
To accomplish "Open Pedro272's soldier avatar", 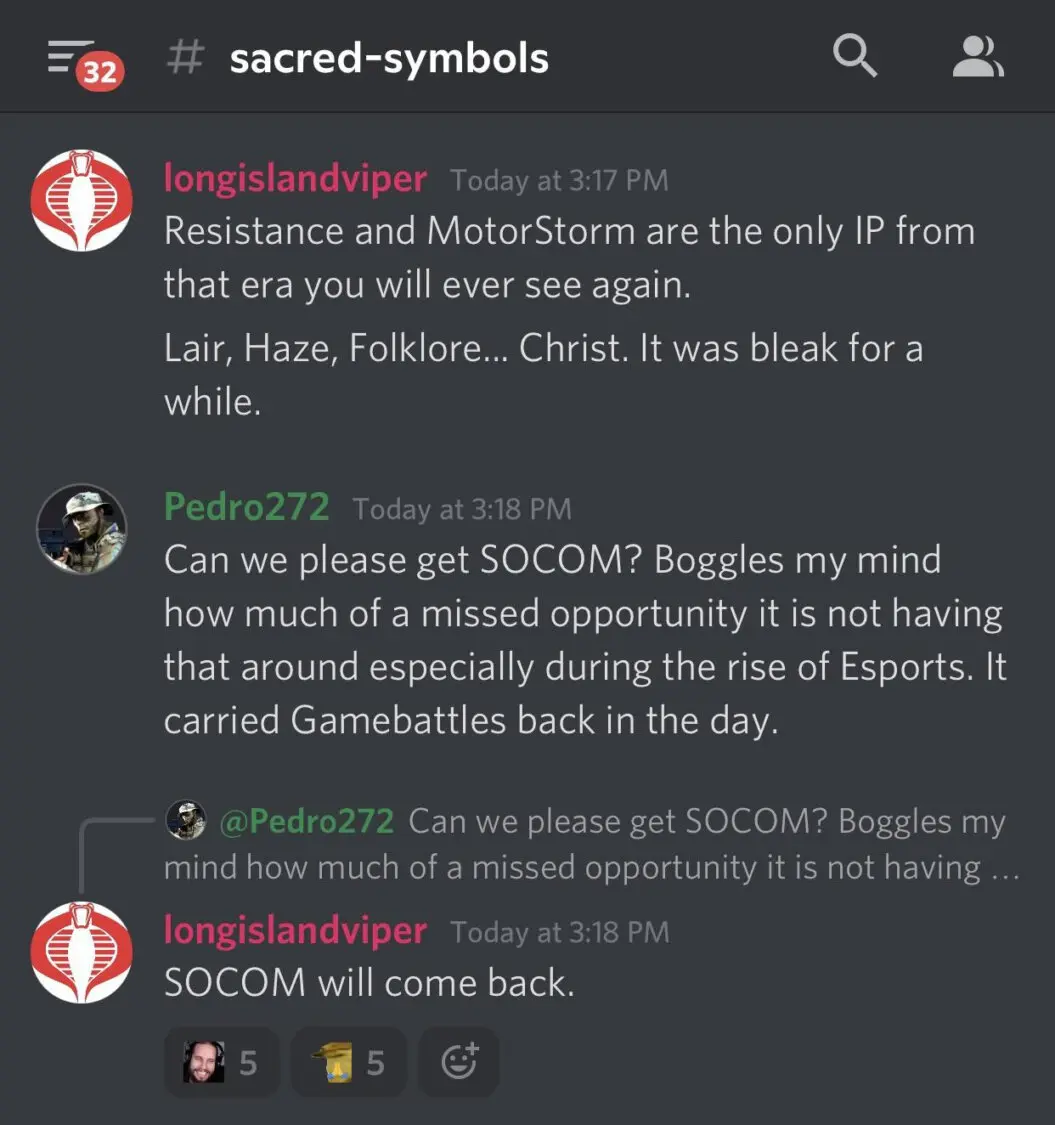I will click(x=82, y=529).
